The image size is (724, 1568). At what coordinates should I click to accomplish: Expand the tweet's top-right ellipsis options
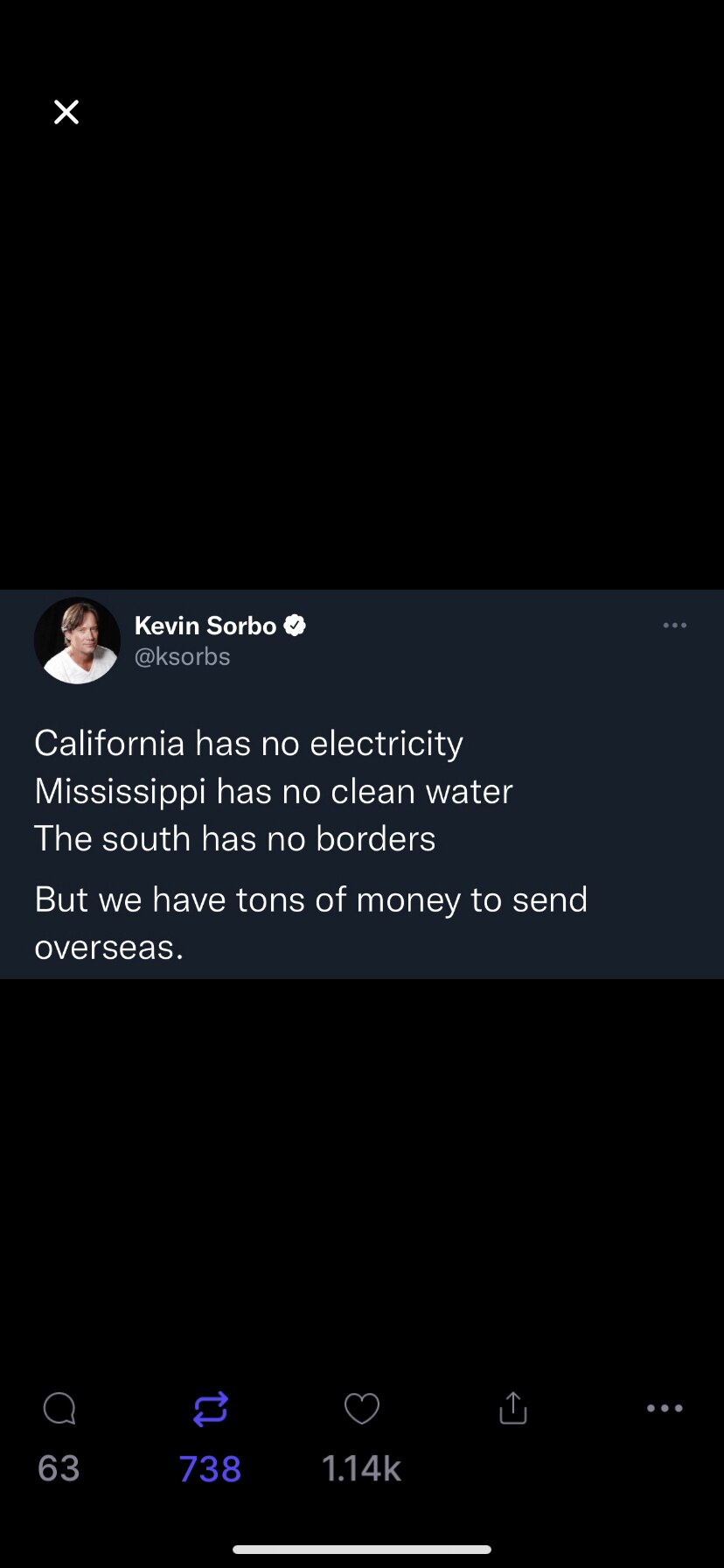[675, 626]
